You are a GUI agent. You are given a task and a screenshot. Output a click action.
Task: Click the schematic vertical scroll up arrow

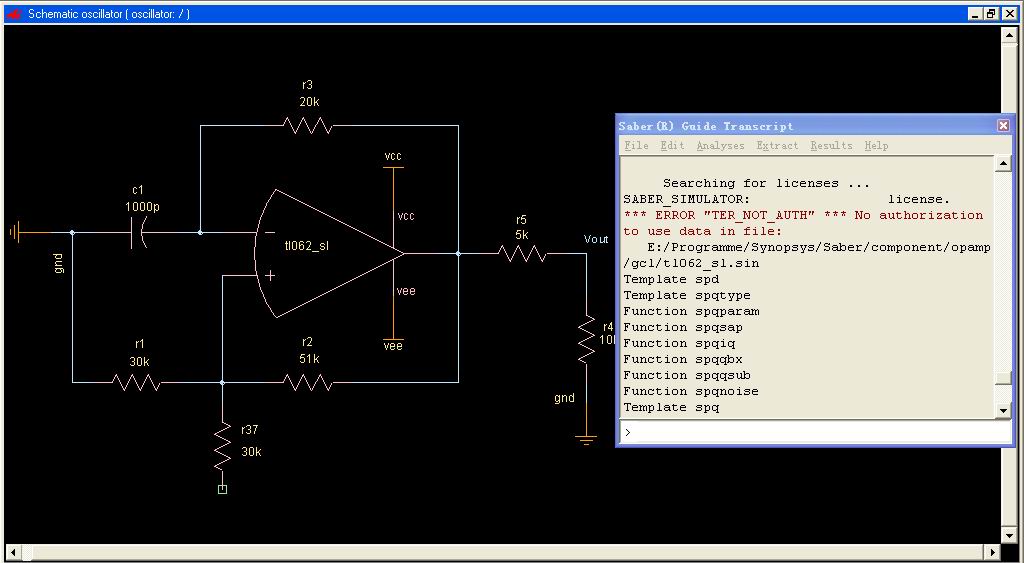1010,36
